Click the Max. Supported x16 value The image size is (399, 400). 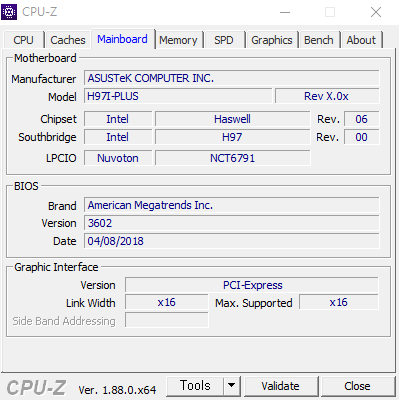click(x=339, y=303)
